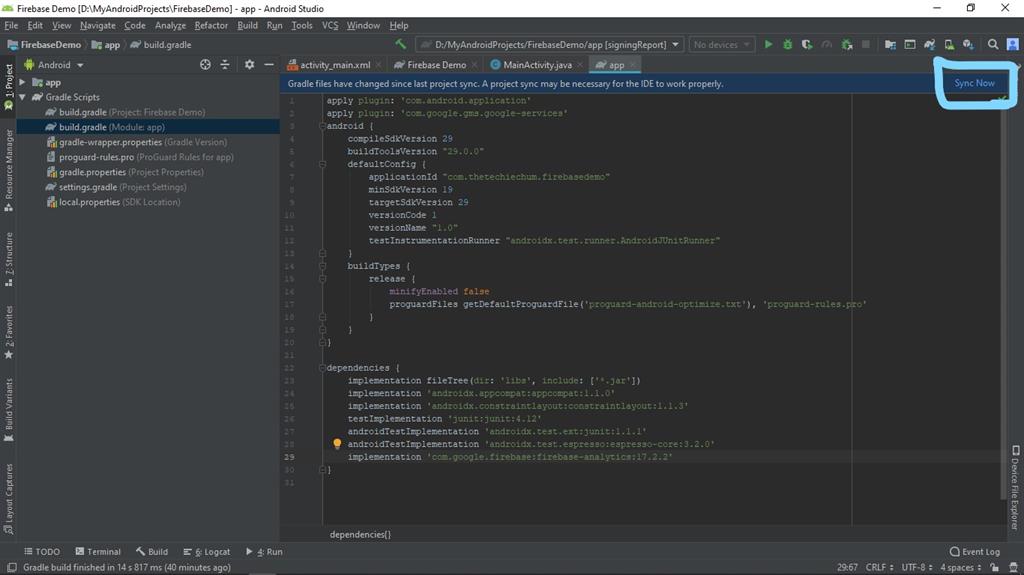Screen dimensions: 1024x575
Task: Toggle the Device File Explorer panel
Action: click(x=1014, y=487)
